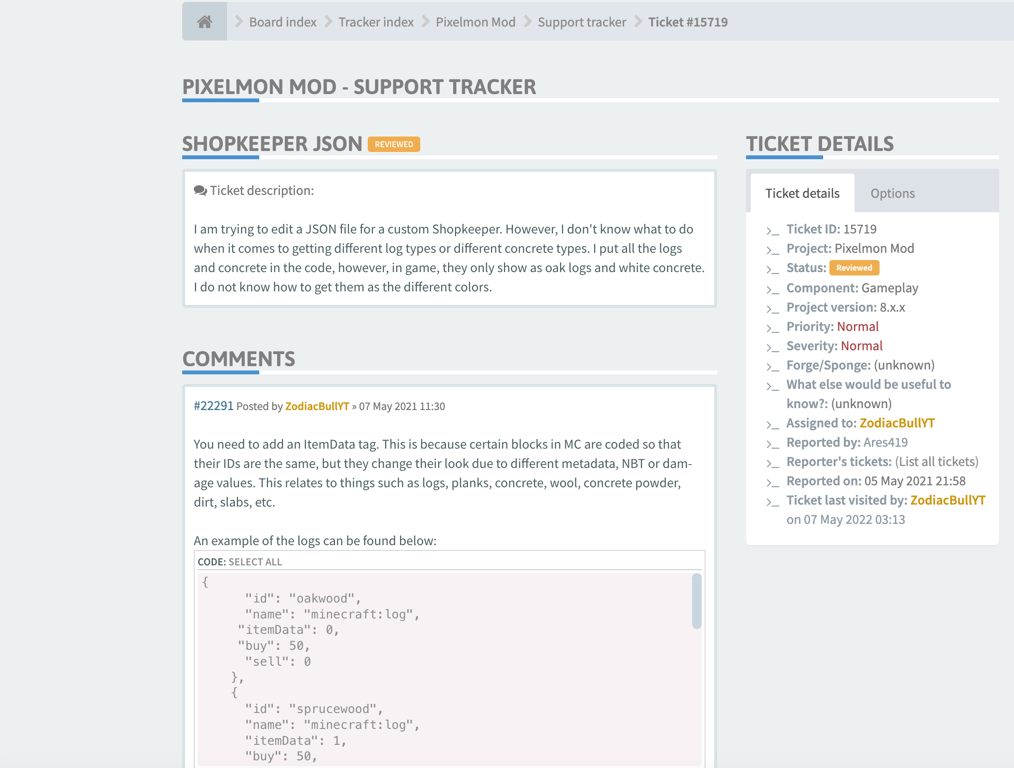Click the REVIEWED badge beside Shopkeeper JSON title
This screenshot has width=1014, height=768.
[393, 143]
